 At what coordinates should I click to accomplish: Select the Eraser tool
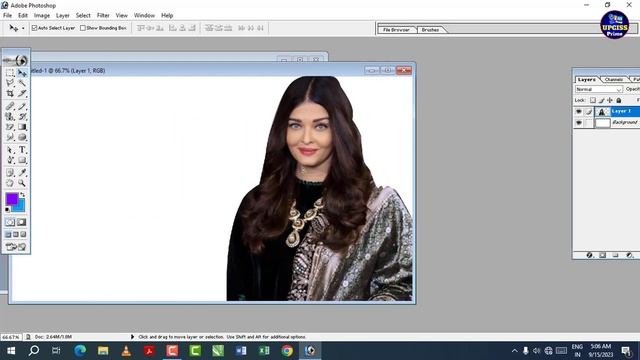(10, 127)
